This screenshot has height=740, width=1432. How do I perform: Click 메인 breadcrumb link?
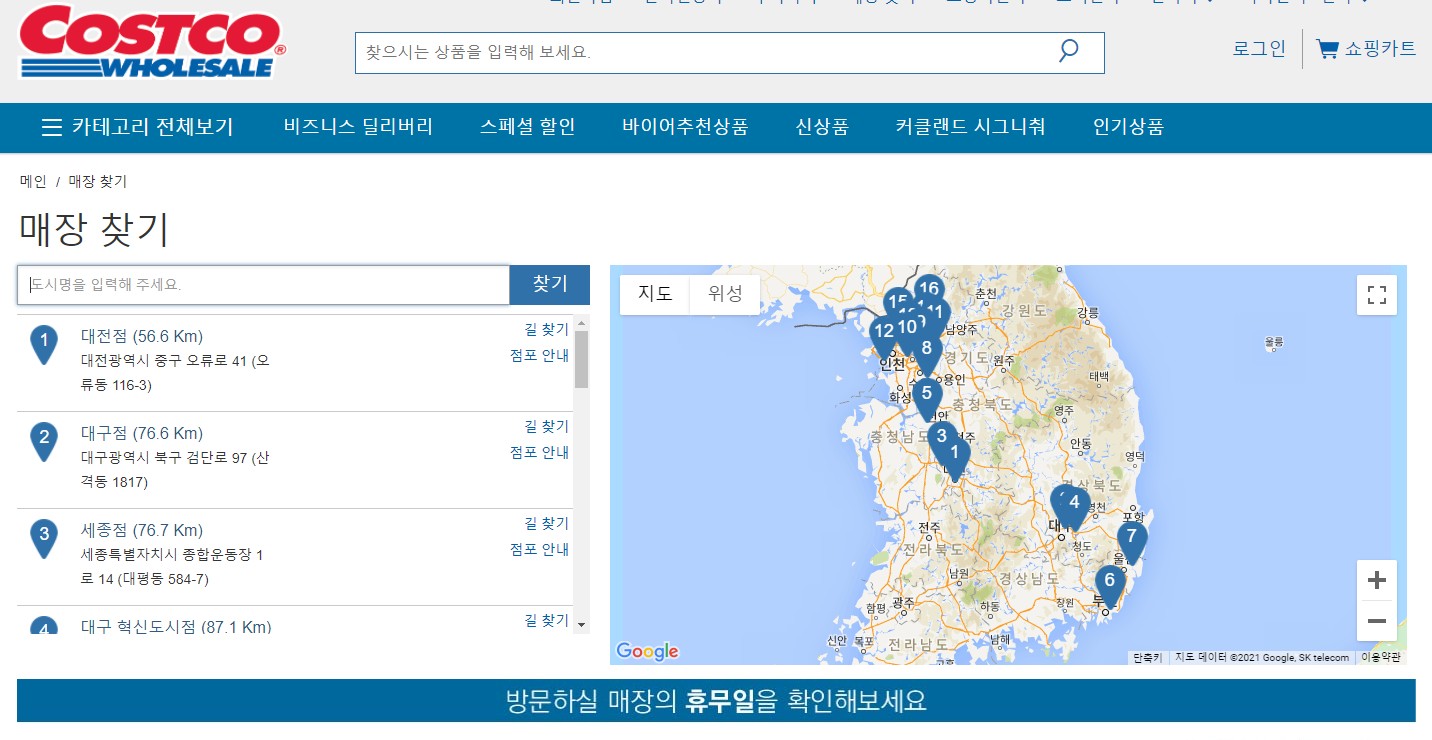33,181
